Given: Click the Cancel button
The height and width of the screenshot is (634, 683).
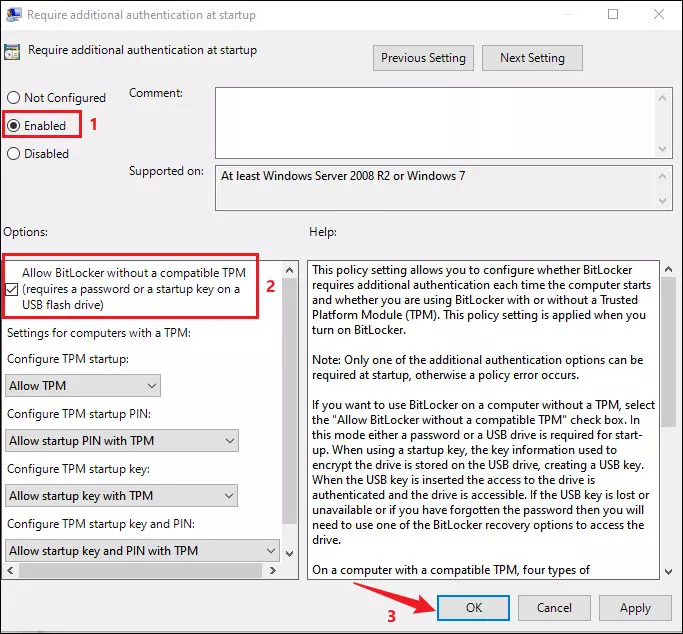Looking at the screenshot, I should pyautogui.click(x=554, y=607).
